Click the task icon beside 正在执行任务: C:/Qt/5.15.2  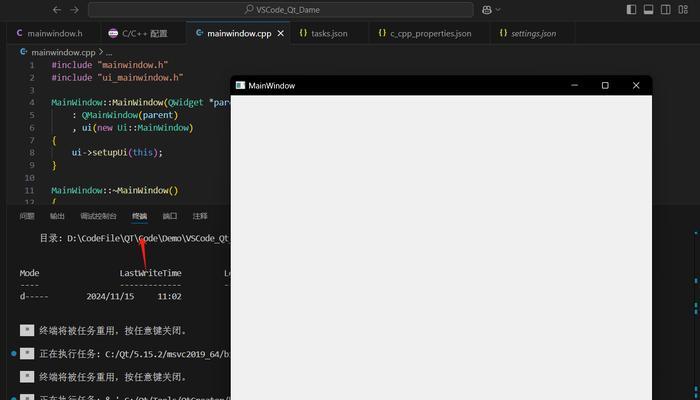pyautogui.click(x=27, y=354)
